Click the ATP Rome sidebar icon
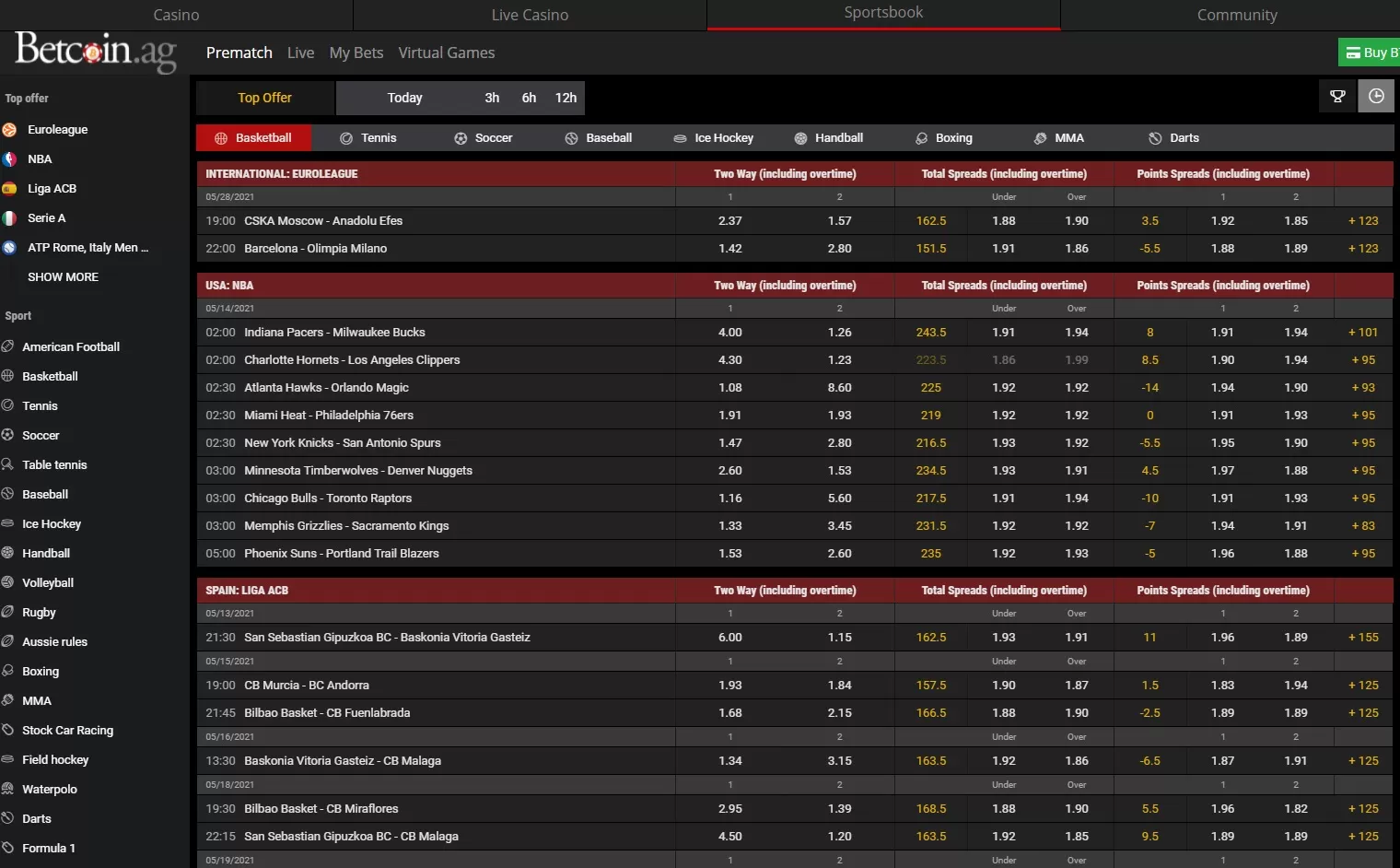Image resolution: width=1400 pixels, height=868 pixels. click(9, 248)
